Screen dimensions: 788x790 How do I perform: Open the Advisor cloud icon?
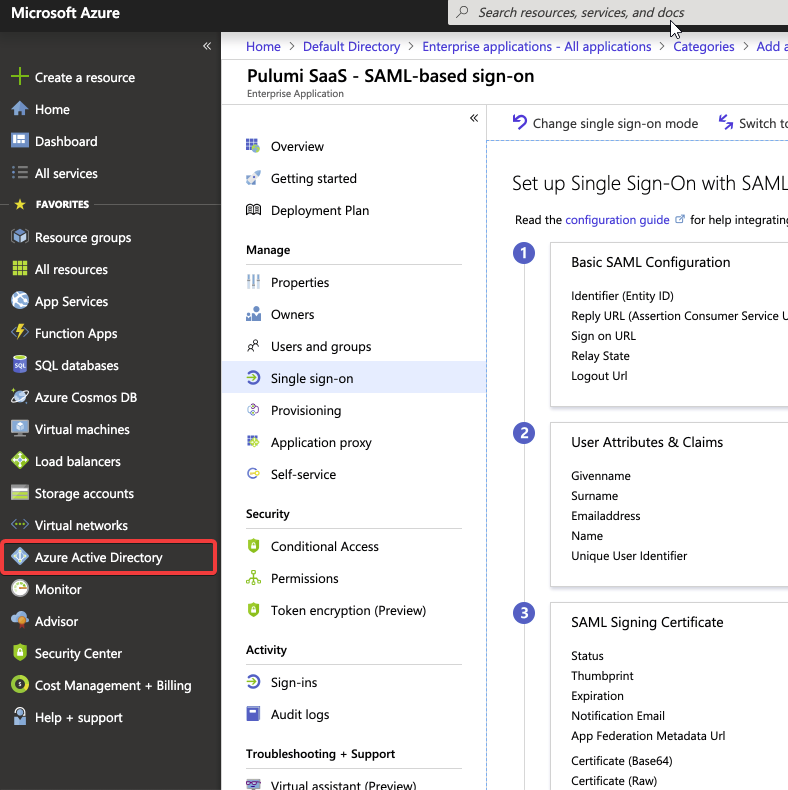20,620
